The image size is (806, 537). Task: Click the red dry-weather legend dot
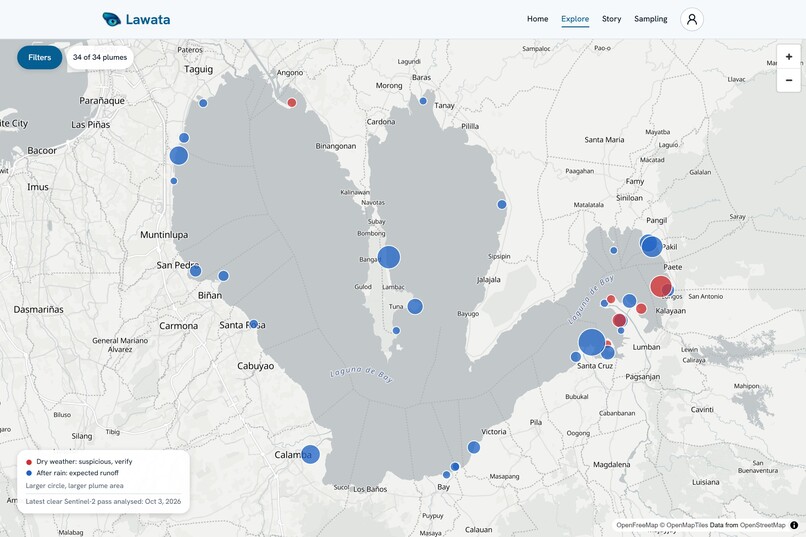tap(29, 462)
